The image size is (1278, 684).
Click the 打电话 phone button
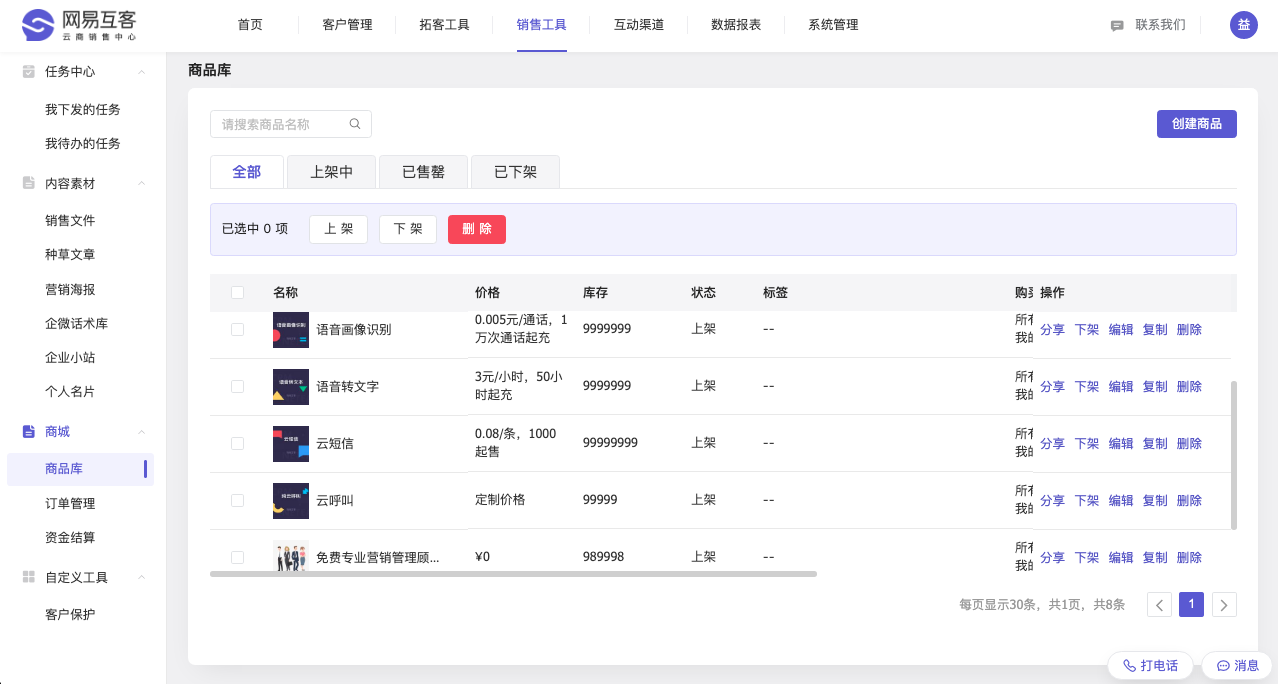1150,665
